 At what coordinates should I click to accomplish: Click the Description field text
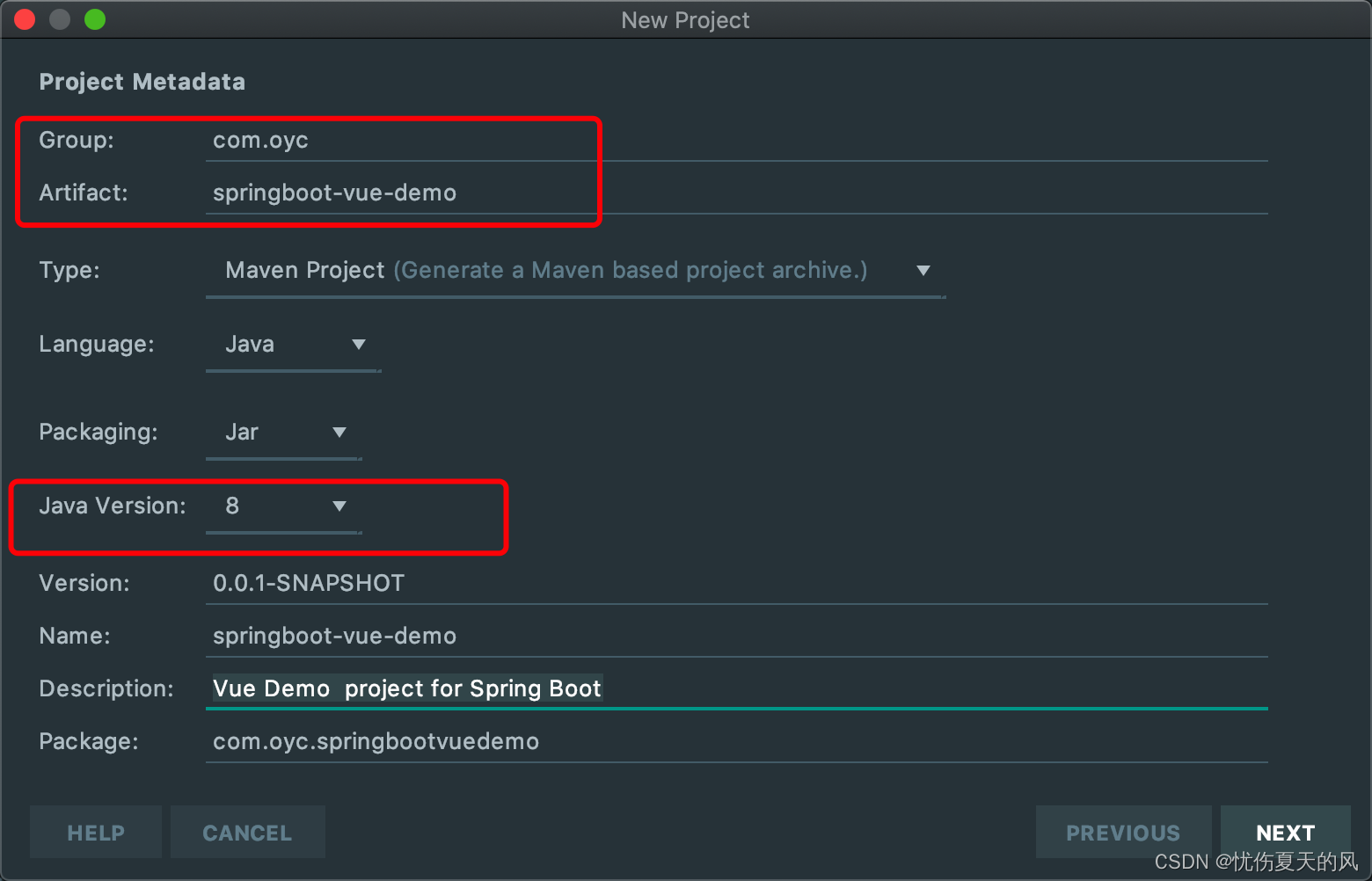pyautogui.click(x=736, y=689)
